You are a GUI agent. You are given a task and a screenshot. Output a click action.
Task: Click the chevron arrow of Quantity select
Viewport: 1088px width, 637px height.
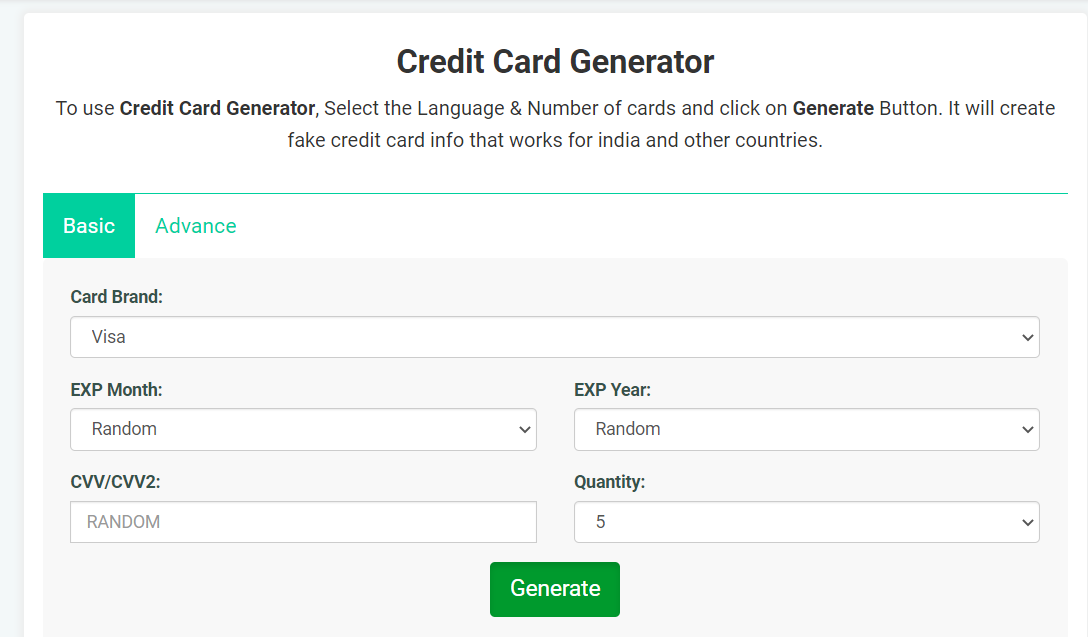1028,523
